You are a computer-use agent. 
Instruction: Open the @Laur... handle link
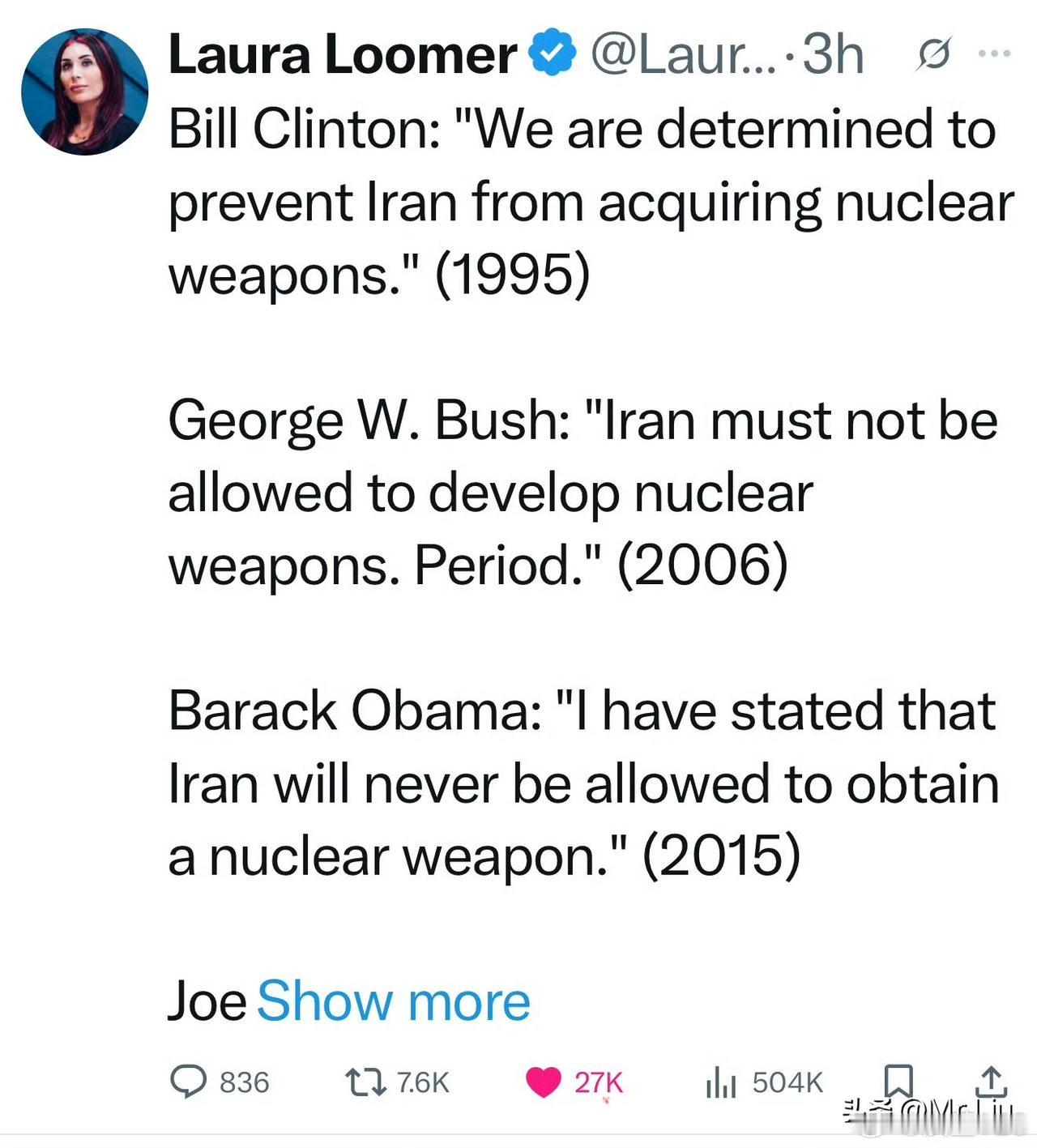[681, 55]
